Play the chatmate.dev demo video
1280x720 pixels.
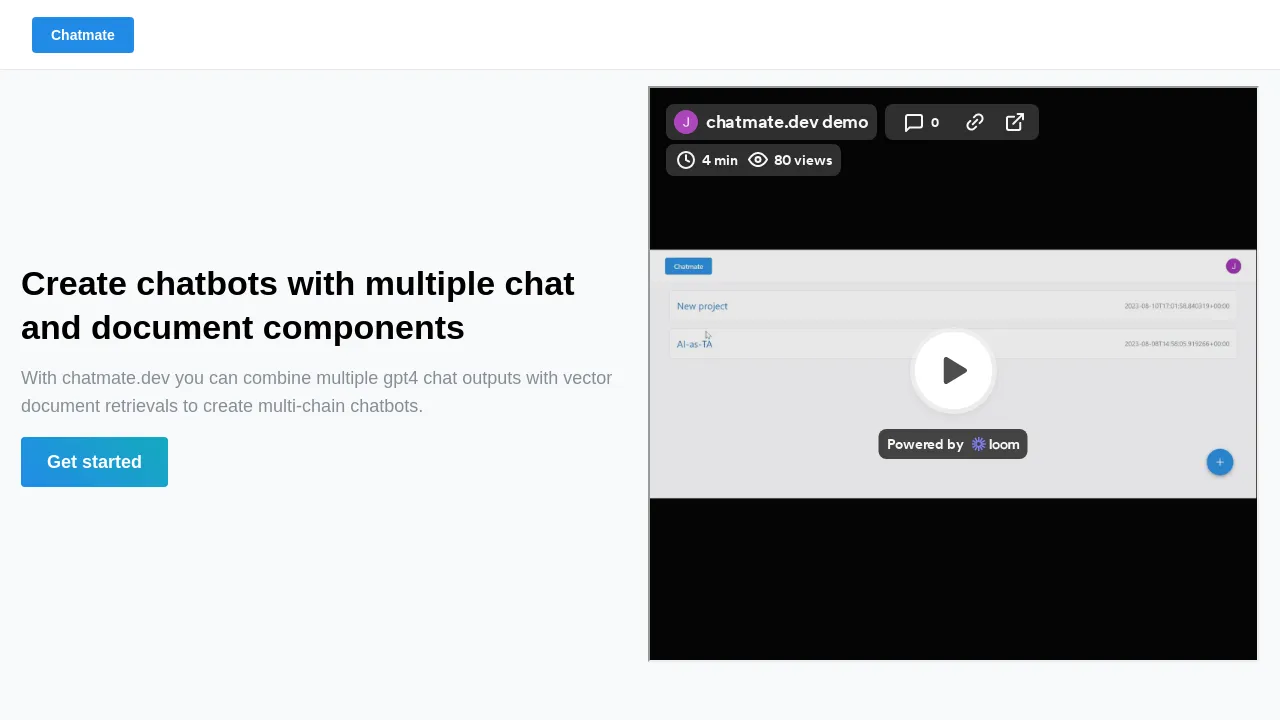click(x=953, y=371)
